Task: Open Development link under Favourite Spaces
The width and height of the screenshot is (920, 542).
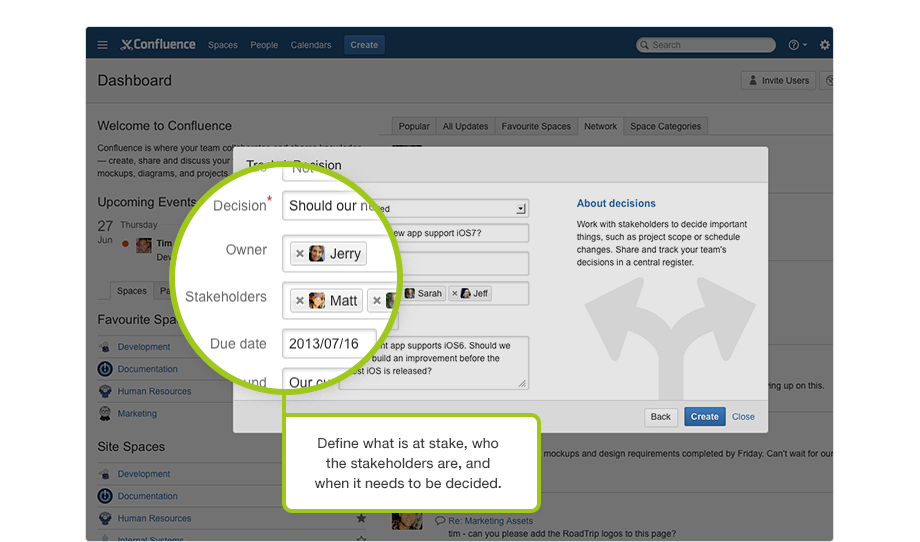Action: click(x=144, y=347)
